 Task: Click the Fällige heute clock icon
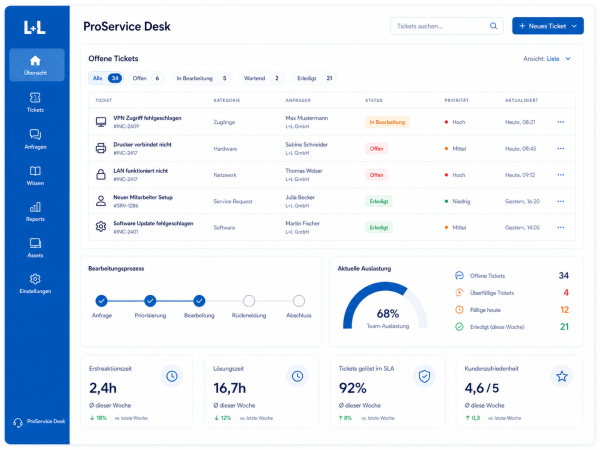[459, 310]
